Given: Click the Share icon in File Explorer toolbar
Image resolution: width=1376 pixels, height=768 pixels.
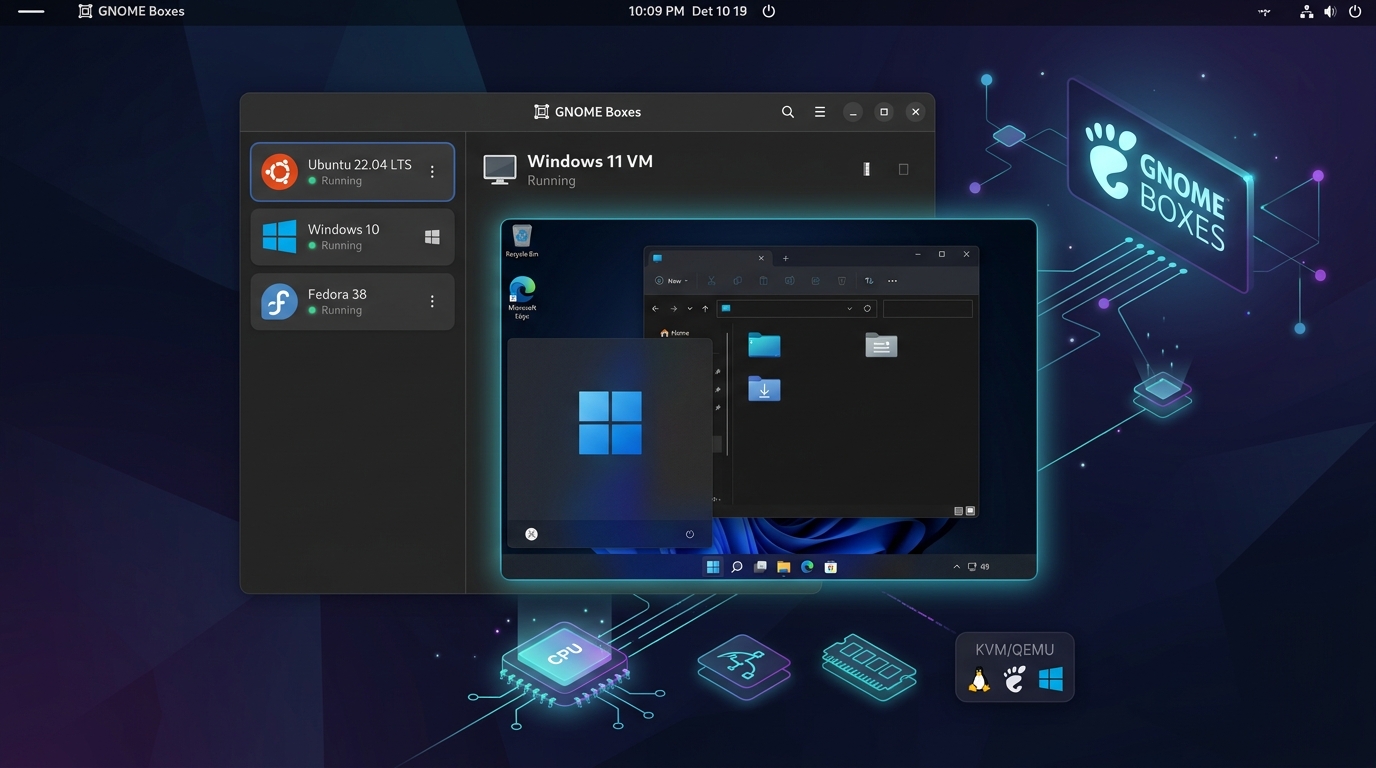Looking at the screenshot, I should click(x=815, y=281).
